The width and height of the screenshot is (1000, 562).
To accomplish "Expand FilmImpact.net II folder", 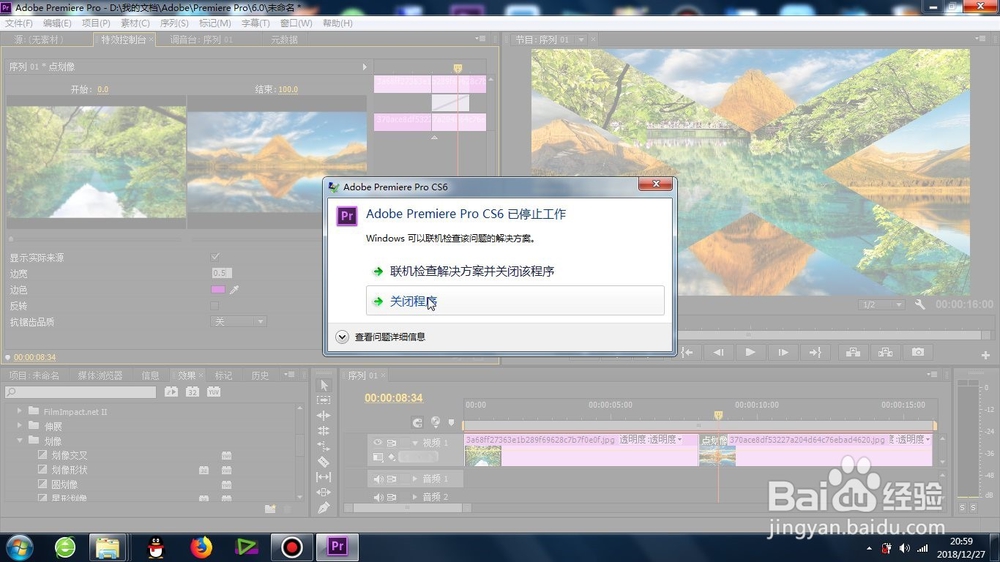I will 19,411.
